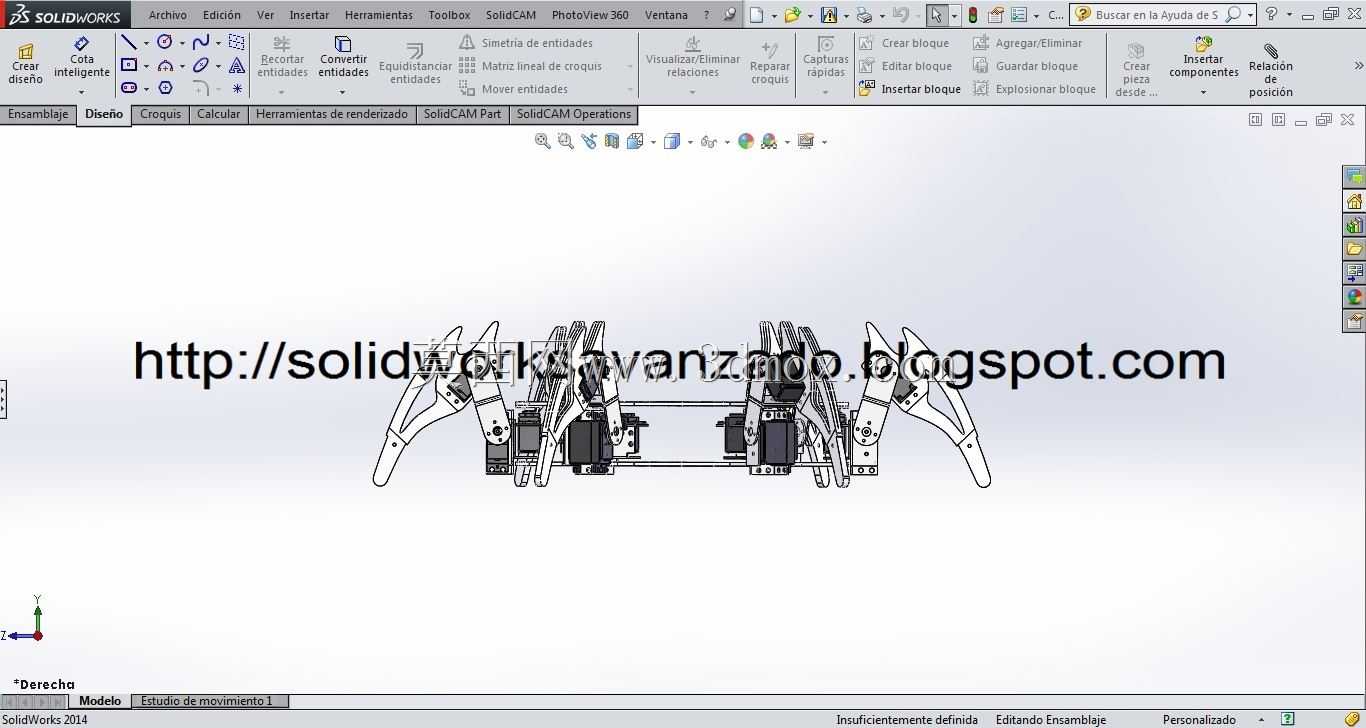This screenshot has height=728, width=1366.
Task: Open the Display Style dropdown arrow
Action: 690,142
